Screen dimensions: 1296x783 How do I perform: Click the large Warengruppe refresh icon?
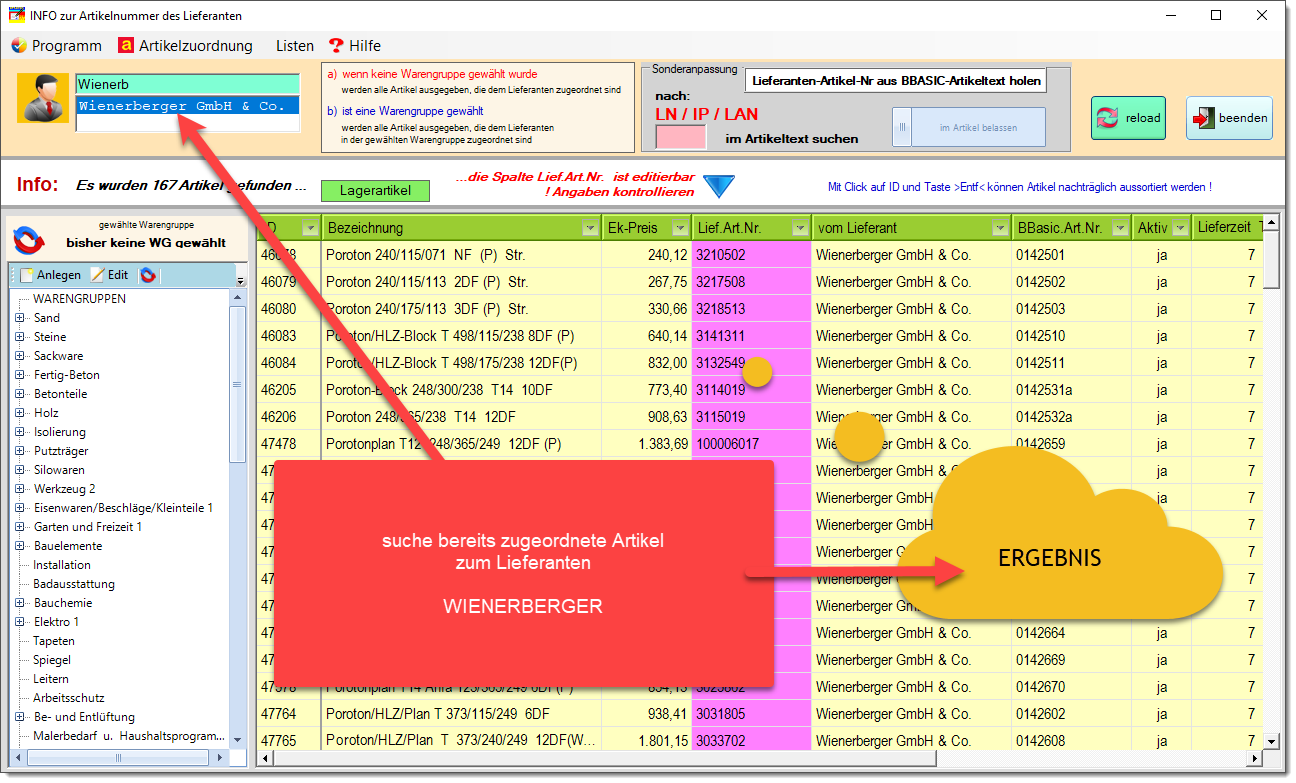tap(29, 241)
